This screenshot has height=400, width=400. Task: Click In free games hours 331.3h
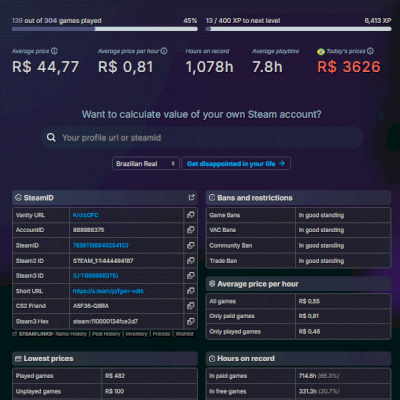(x=307, y=391)
